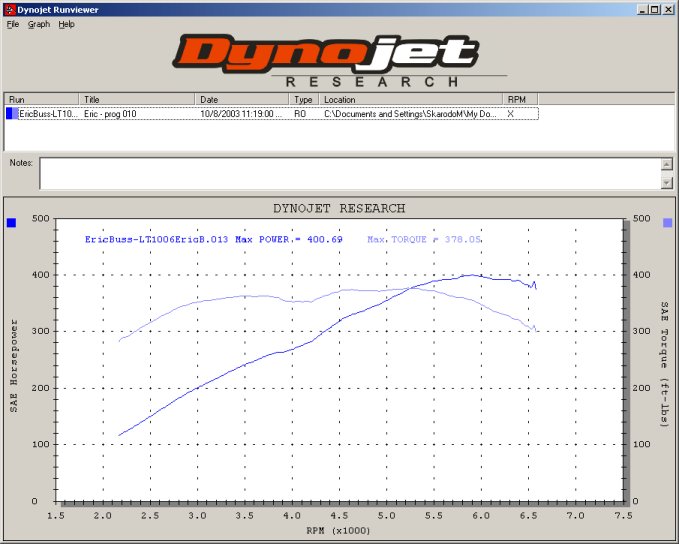Click the Type column header
Viewport: 679px width, 544px height.
coord(304,100)
